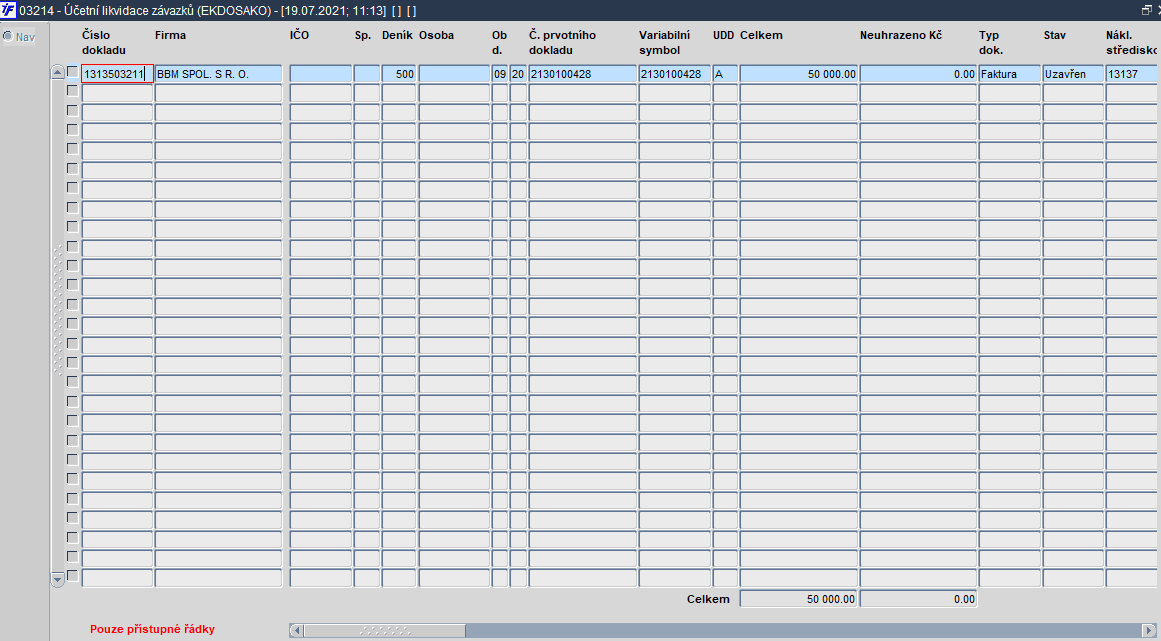
Task: Click the Ob value 09
Action: click(x=500, y=74)
